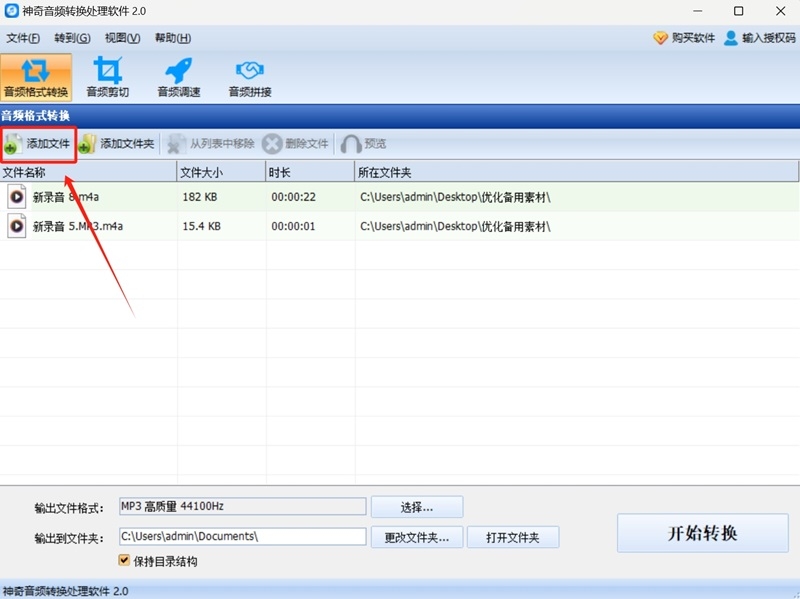Click the 输出到文件夹 path field
The width and height of the screenshot is (800, 599).
(x=242, y=536)
